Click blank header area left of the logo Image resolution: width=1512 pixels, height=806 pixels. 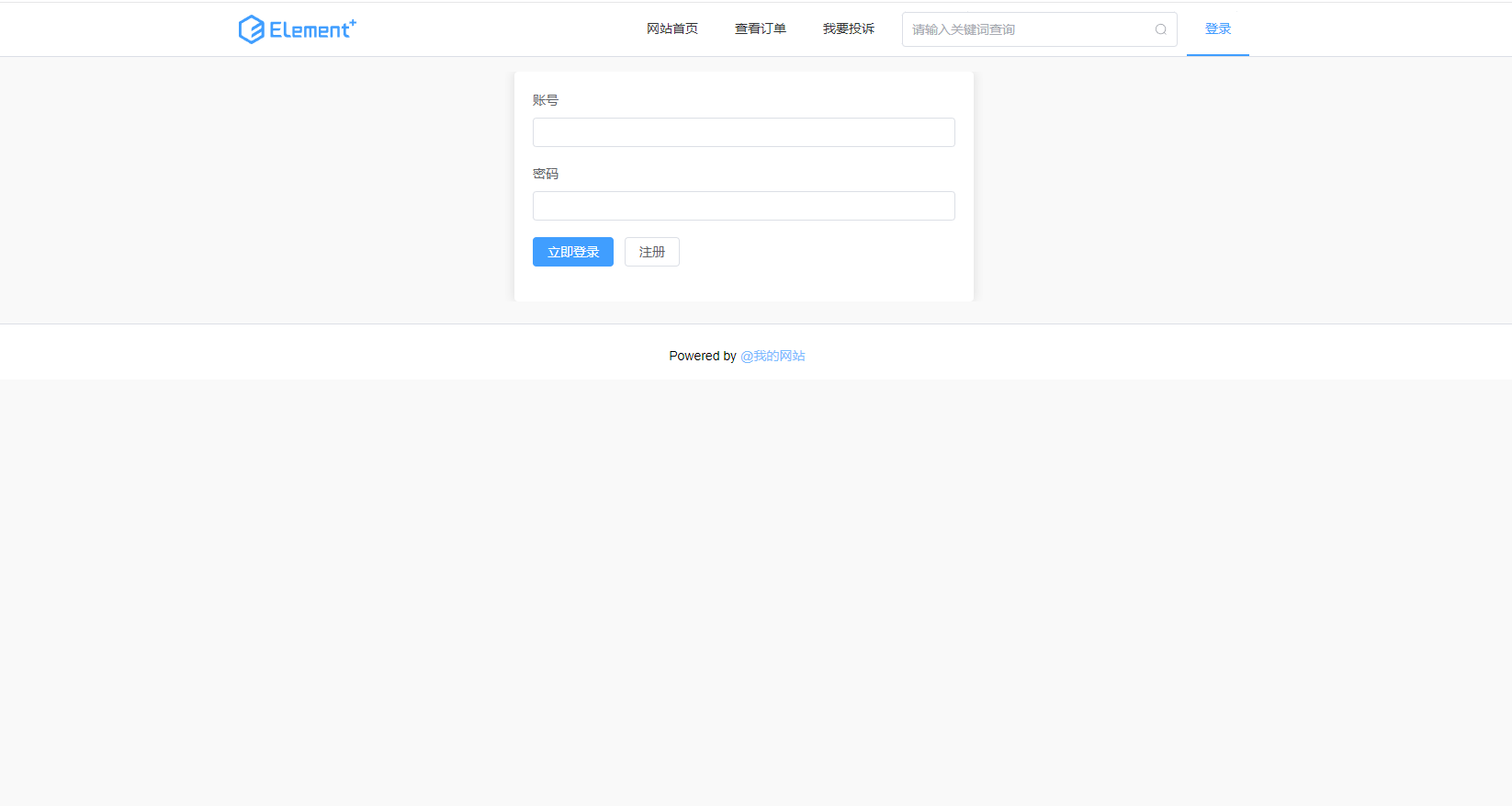[x=110, y=29]
